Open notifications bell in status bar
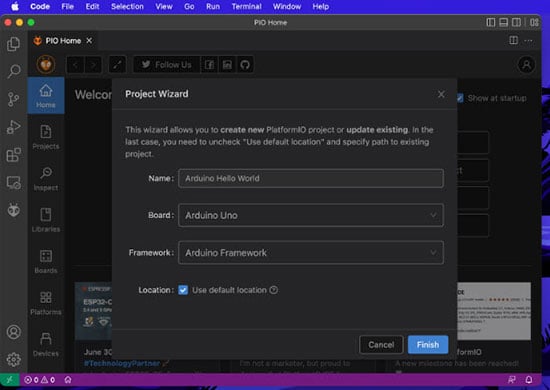550x390 pixels. pos(529,379)
